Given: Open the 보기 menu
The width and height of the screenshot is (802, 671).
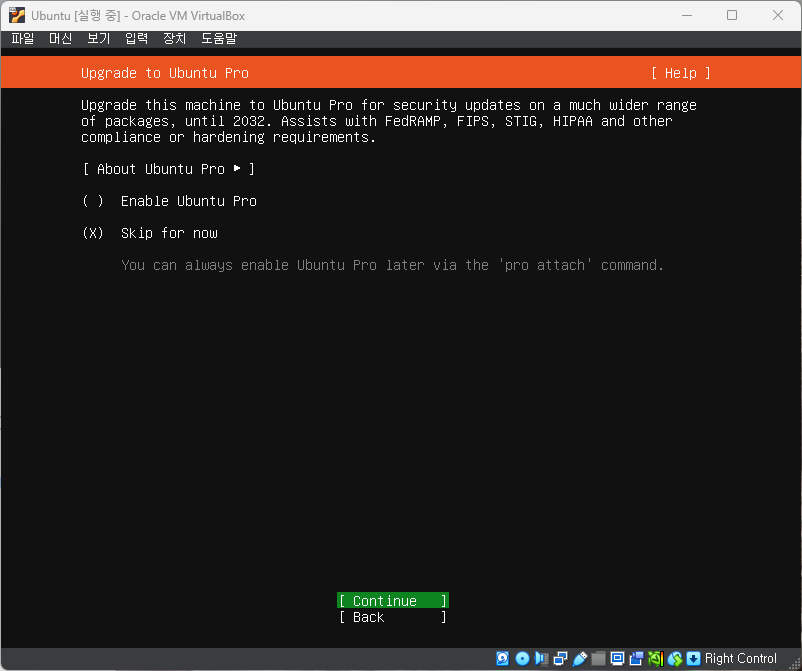Looking at the screenshot, I should pos(99,38).
